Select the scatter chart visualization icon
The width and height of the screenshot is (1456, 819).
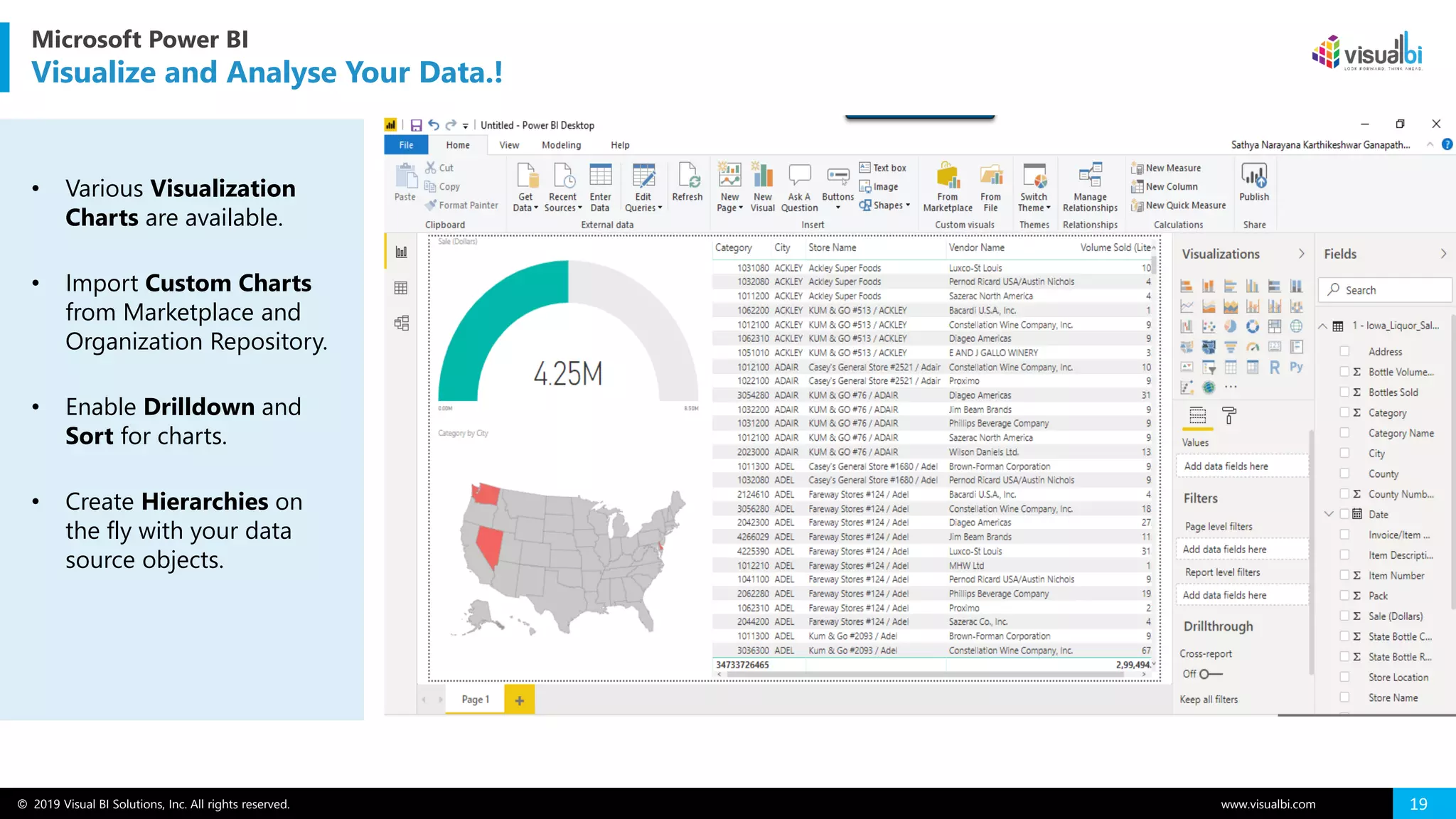point(1209,326)
